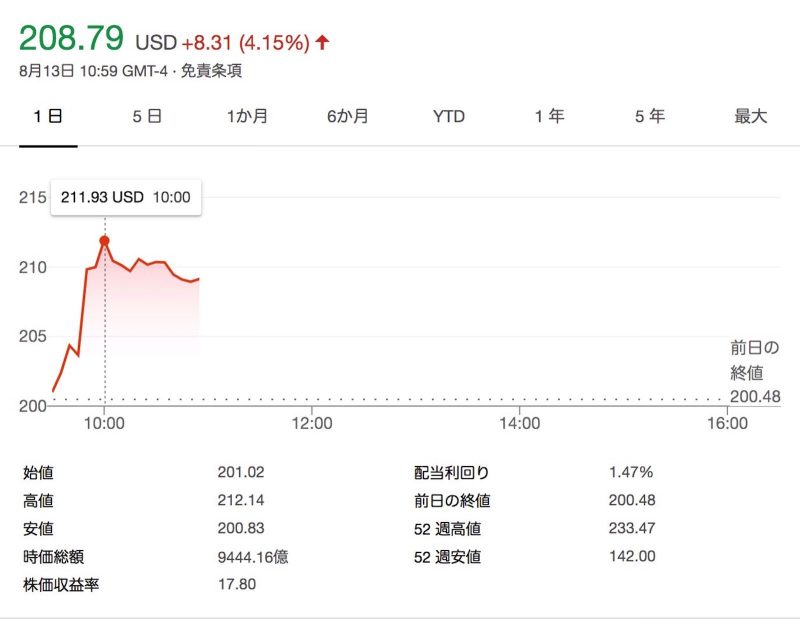
Task: Switch to the YTD tab
Action: 449,117
